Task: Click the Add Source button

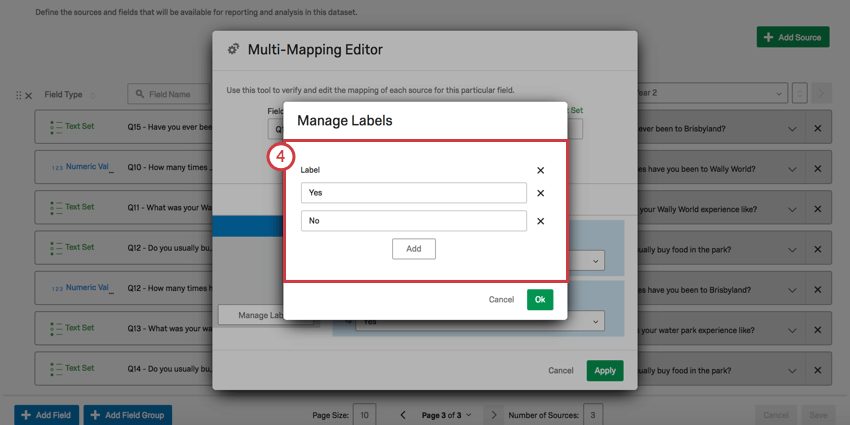Action: [793, 37]
